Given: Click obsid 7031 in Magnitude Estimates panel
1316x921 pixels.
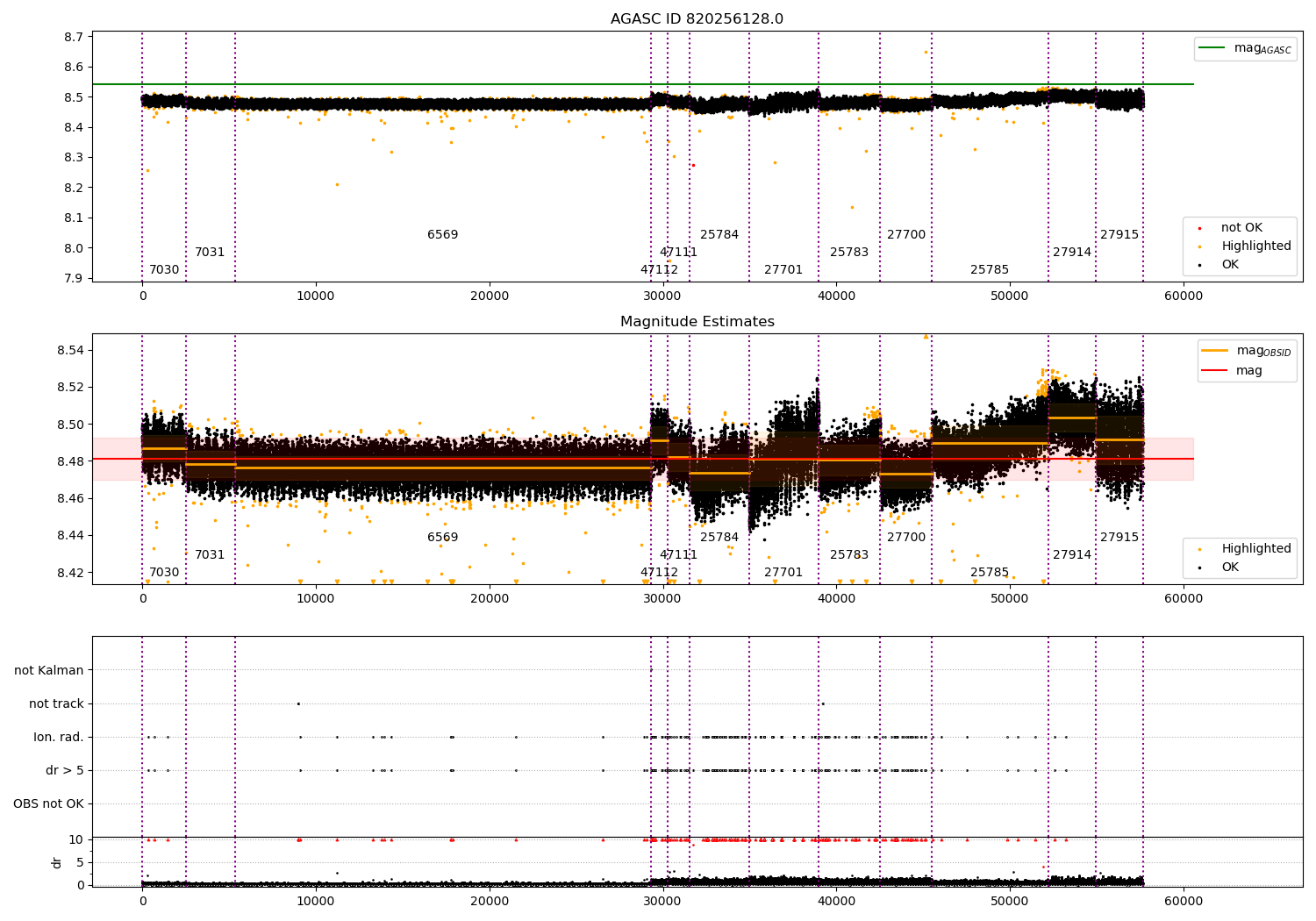Looking at the screenshot, I should tap(210, 555).
